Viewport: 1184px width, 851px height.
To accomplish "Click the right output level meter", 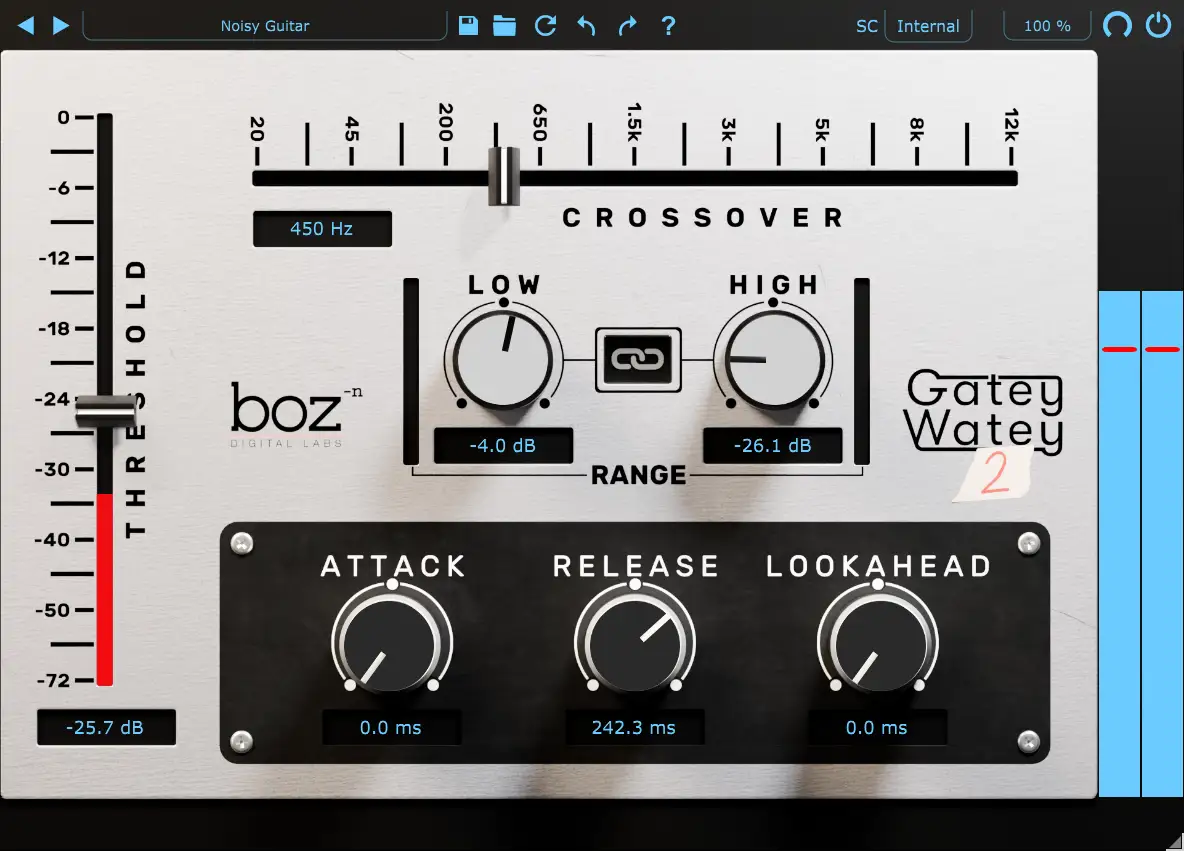I will pyautogui.click(x=1162, y=544).
